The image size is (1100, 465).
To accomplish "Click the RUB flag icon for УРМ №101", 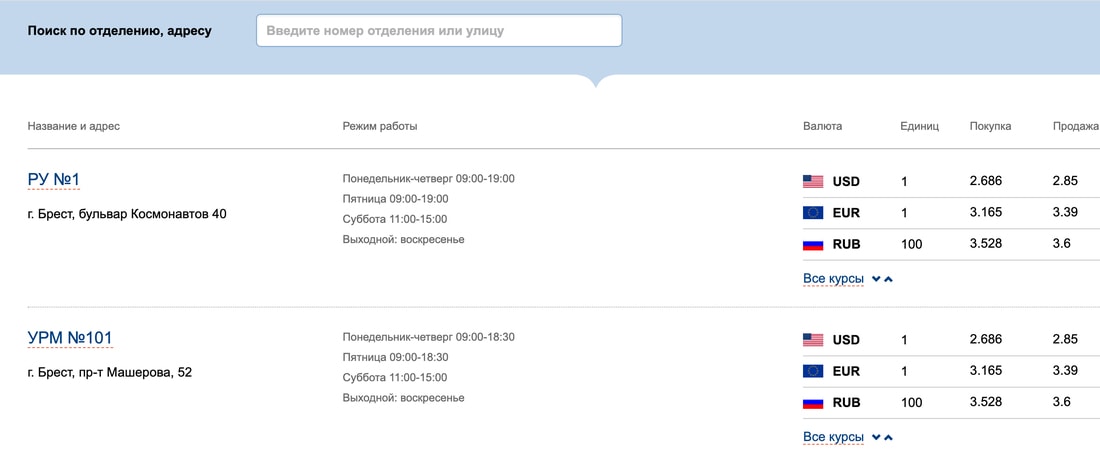I will [813, 402].
